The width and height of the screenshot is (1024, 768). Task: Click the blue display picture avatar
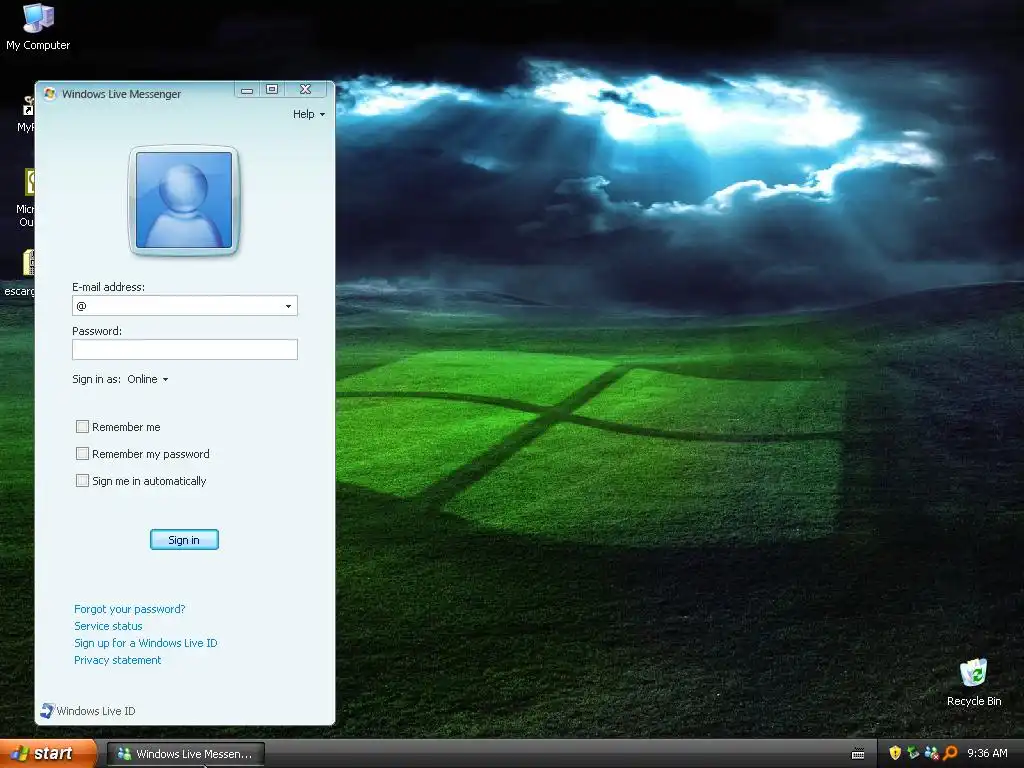click(x=184, y=200)
